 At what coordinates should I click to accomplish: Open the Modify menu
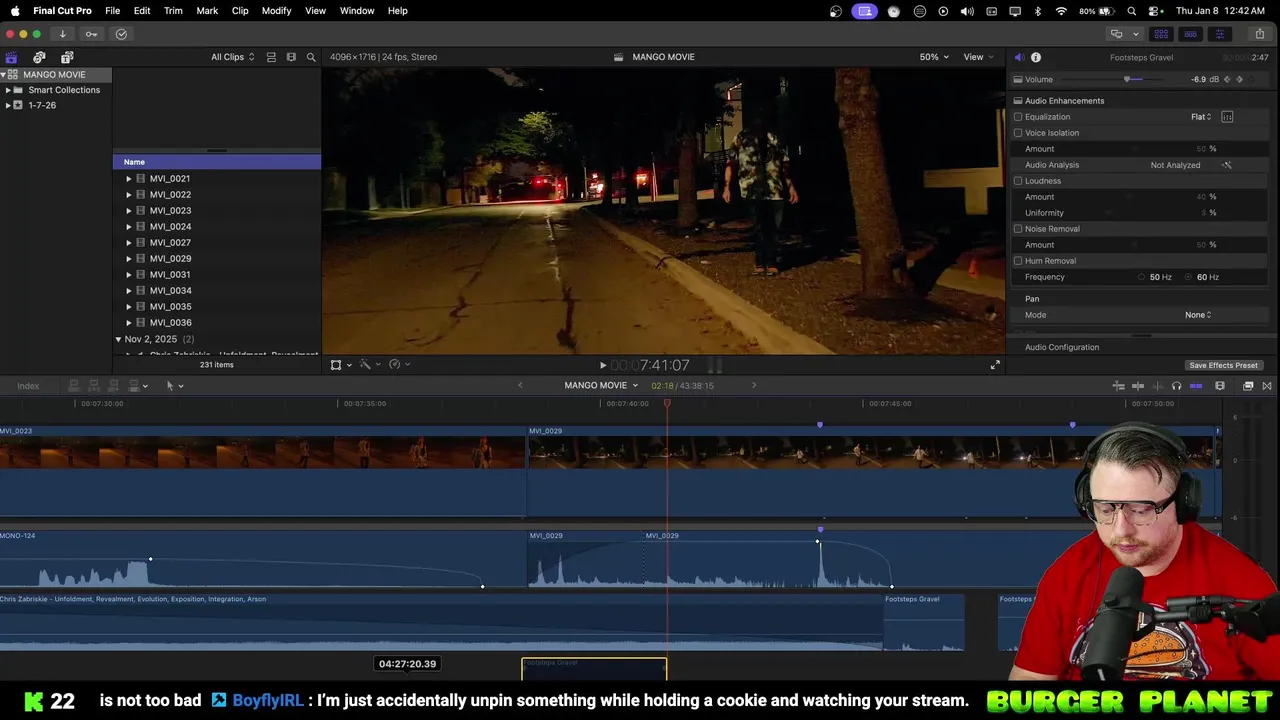(x=276, y=11)
